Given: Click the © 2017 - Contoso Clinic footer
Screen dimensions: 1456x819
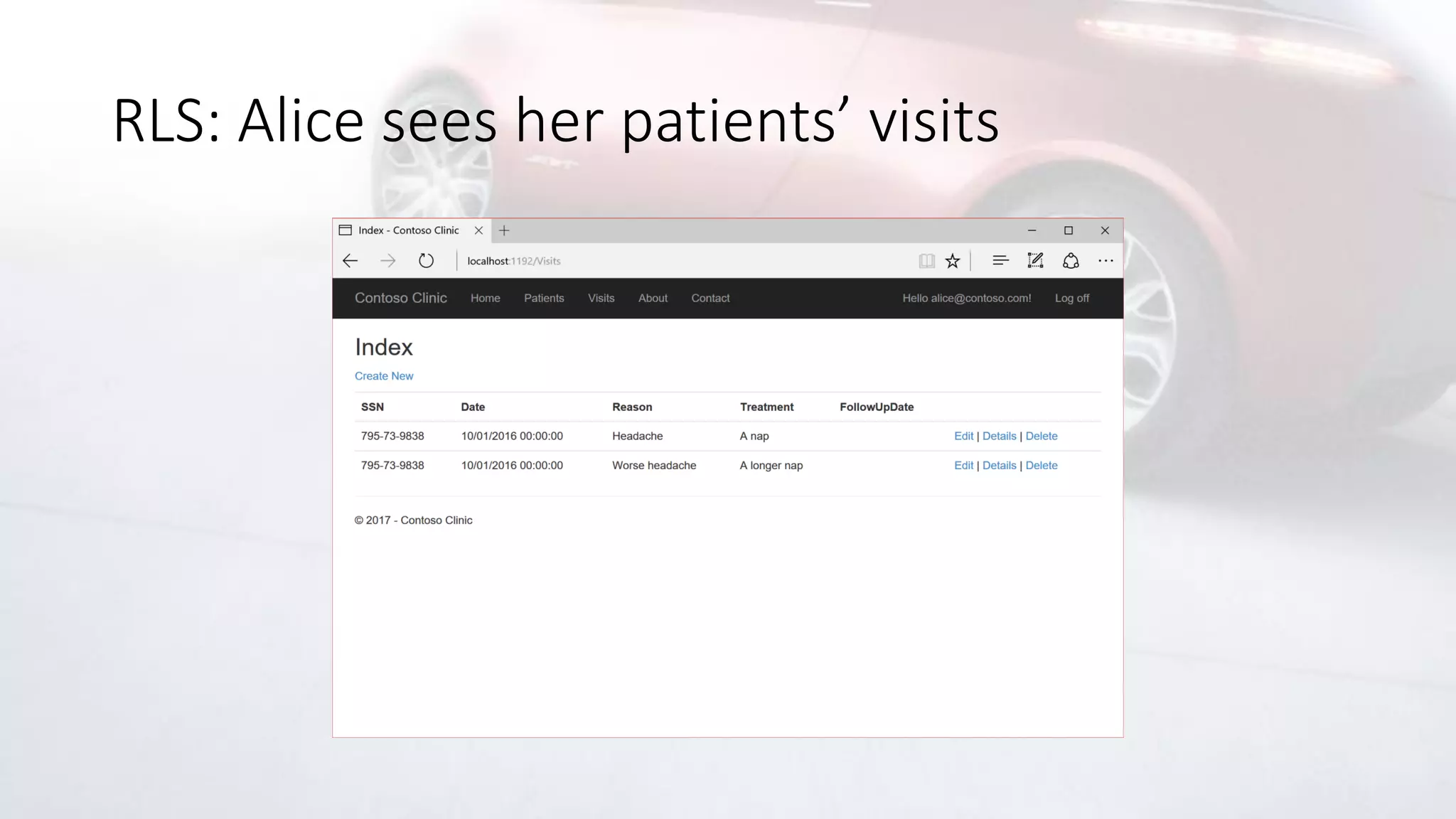Looking at the screenshot, I should pos(414,520).
